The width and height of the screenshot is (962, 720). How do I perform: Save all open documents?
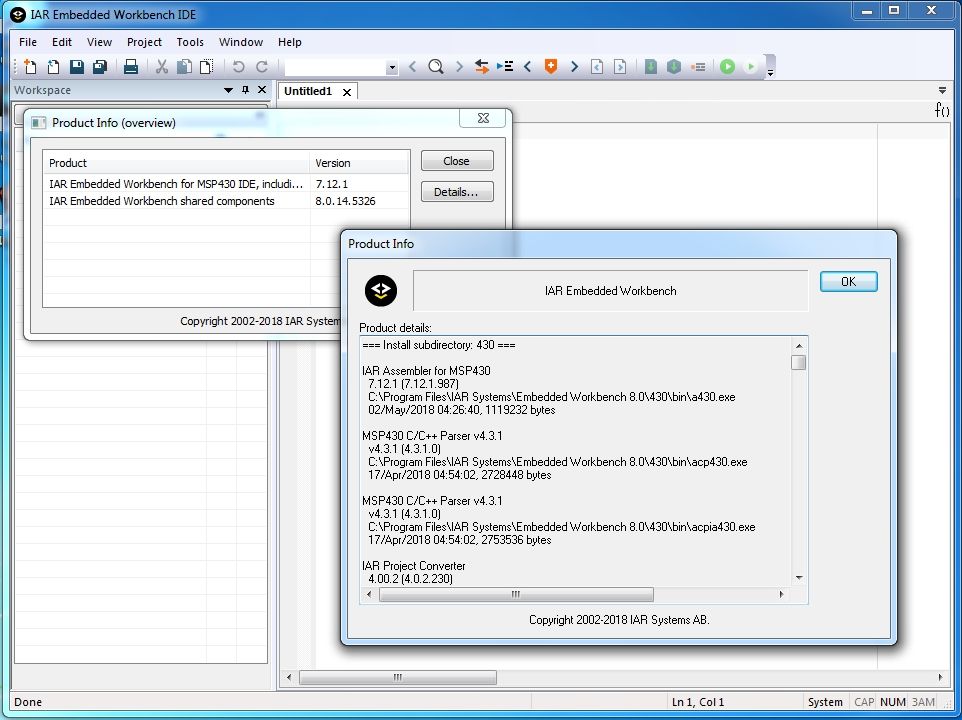pos(101,66)
